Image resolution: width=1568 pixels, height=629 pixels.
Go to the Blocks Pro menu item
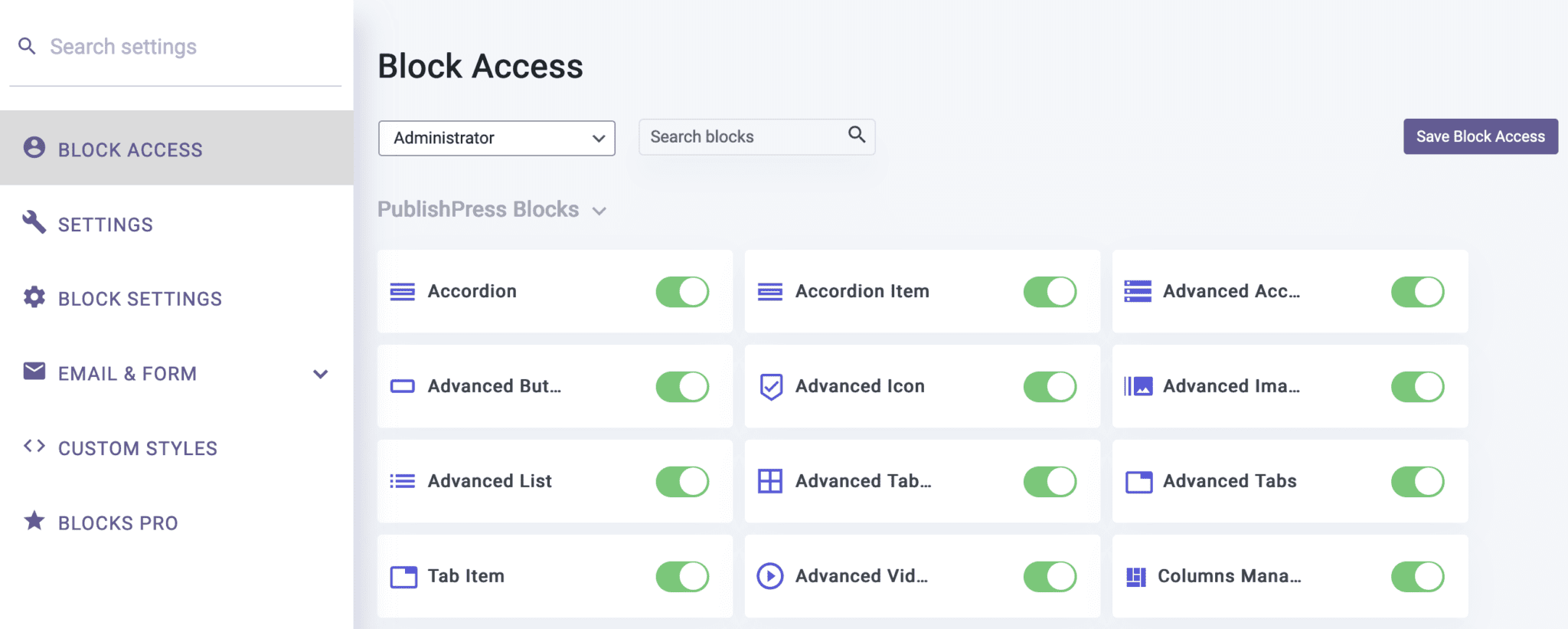177,523
